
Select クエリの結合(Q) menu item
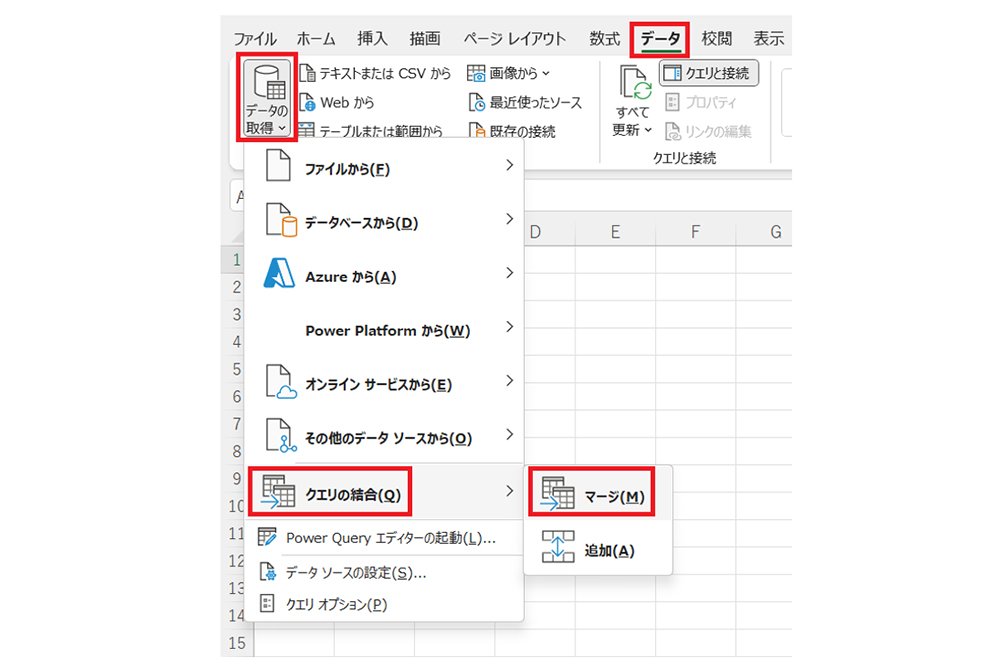click(x=384, y=492)
